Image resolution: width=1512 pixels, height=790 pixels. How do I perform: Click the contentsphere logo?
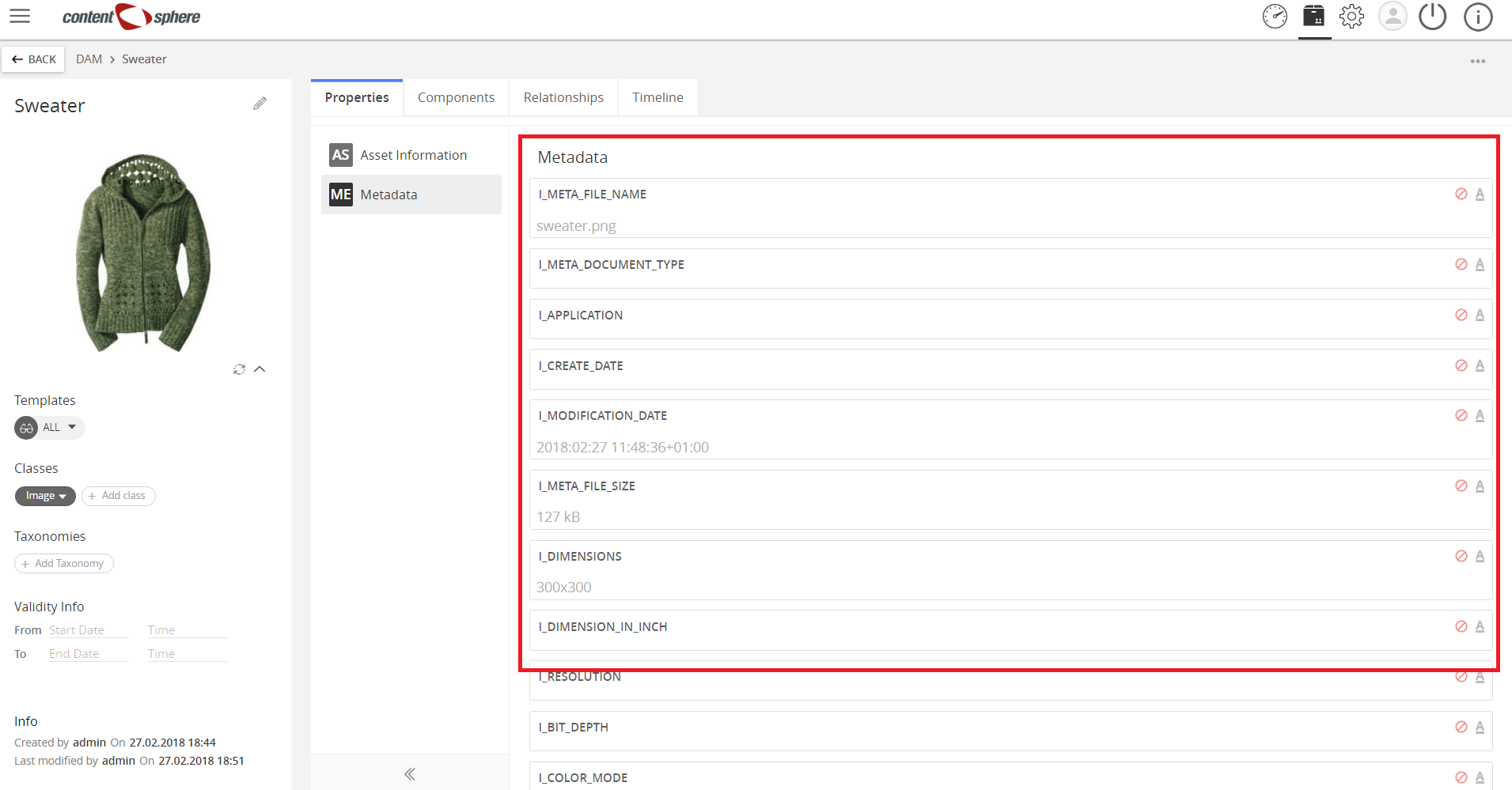(131, 17)
